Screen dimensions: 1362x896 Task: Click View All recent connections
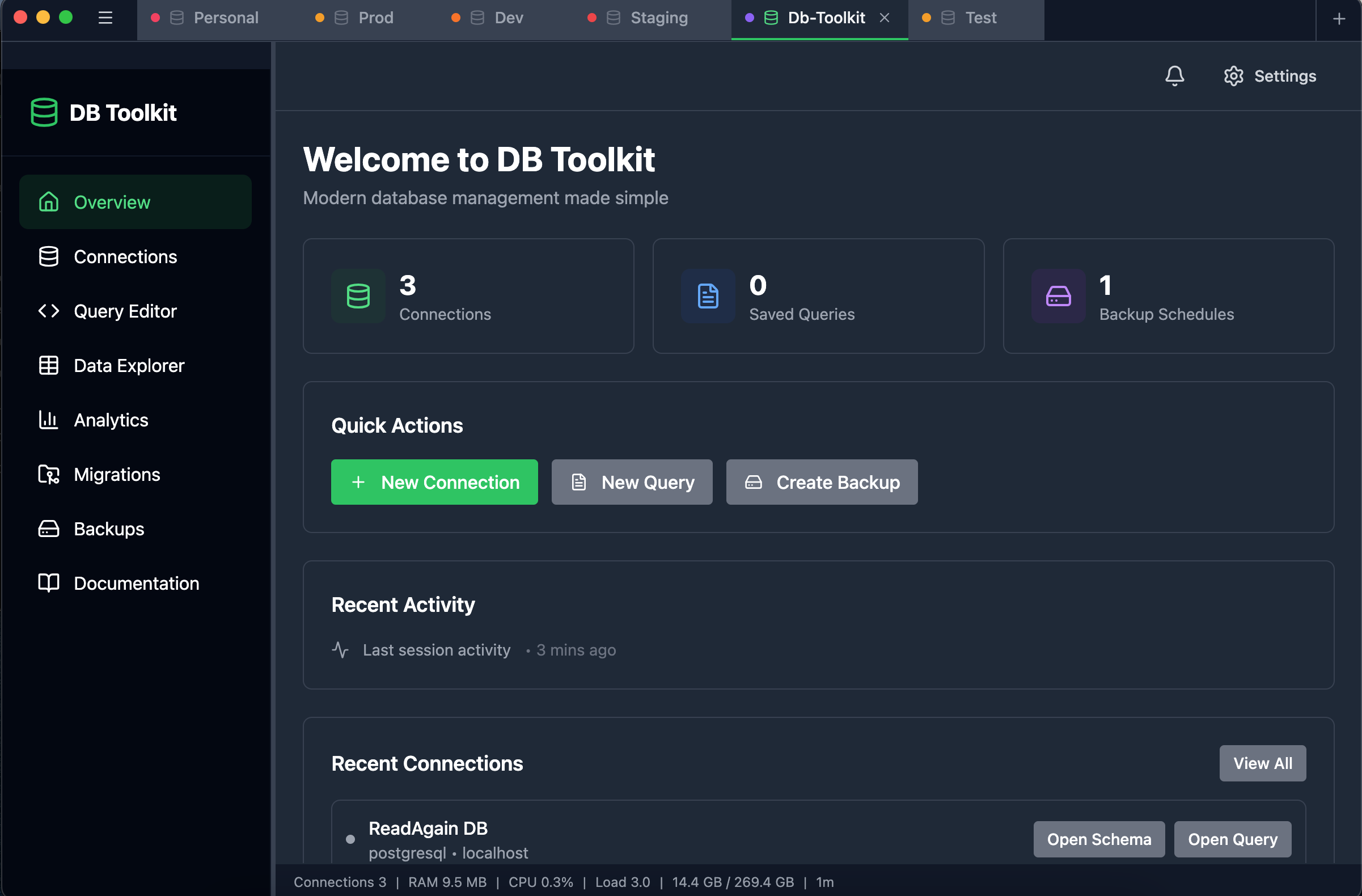pyautogui.click(x=1262, y=763)
